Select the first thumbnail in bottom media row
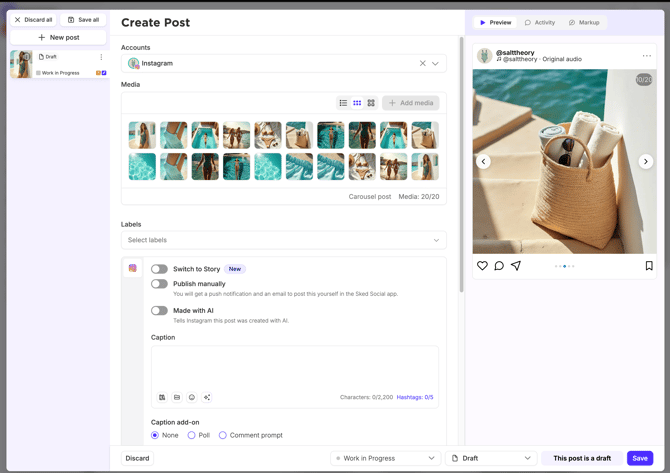The width and height of the screenshot is (670, 473). (x=142, y=167)
